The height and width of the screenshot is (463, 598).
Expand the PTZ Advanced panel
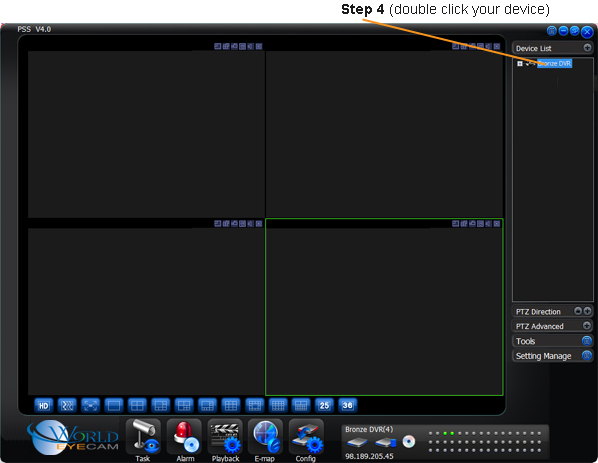click(587, 326)
